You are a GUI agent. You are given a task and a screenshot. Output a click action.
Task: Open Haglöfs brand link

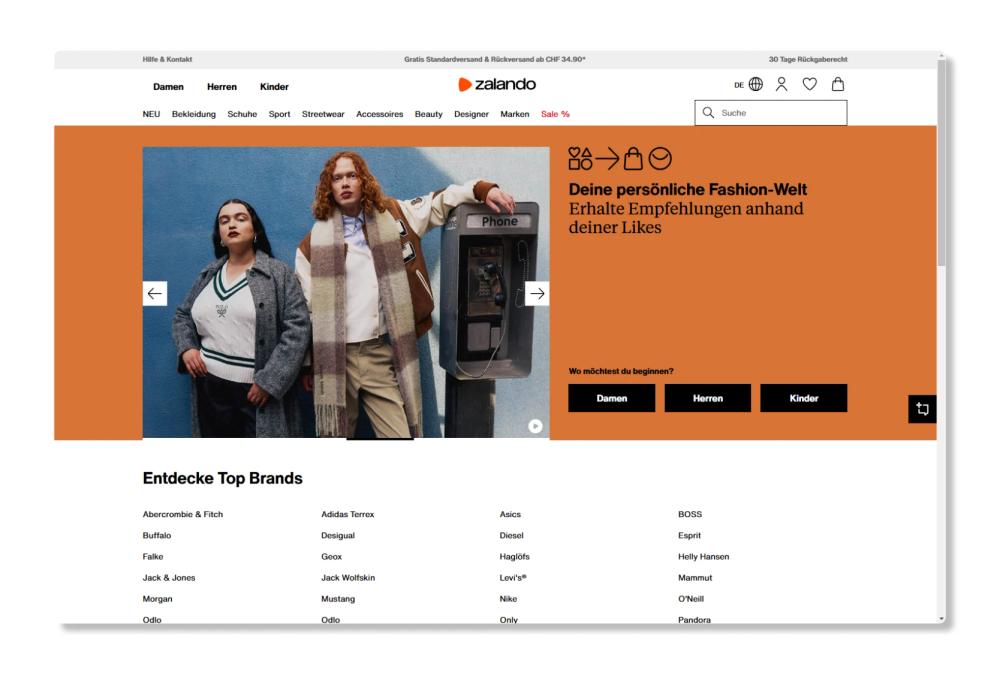515,556
